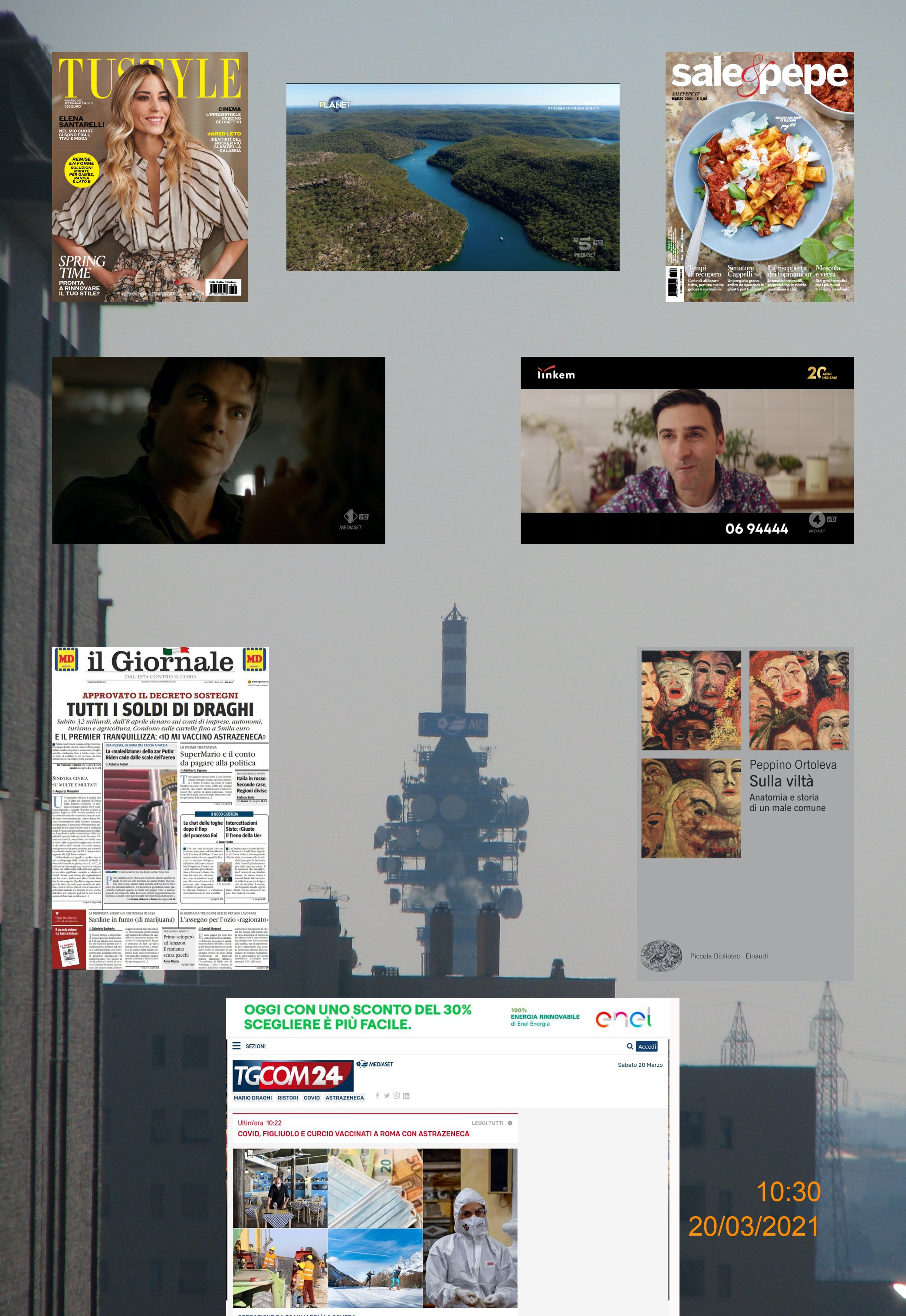Click the search magnifier icon
The height and width of the screenshot is (1316, 906).
(630, 1046)
